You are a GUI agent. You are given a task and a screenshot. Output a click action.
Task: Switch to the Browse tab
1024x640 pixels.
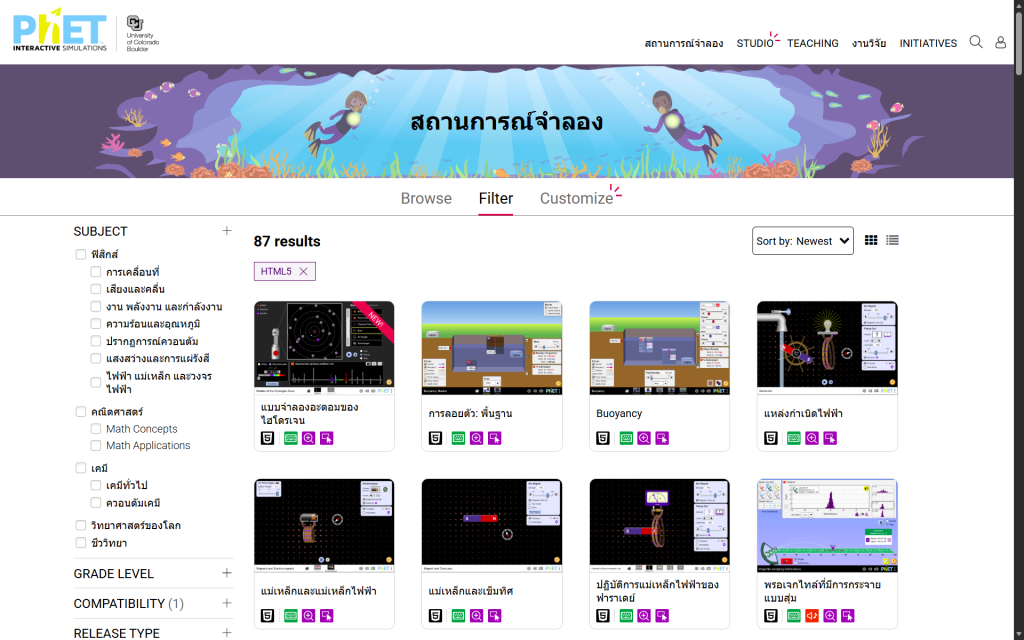click(426, 198)
